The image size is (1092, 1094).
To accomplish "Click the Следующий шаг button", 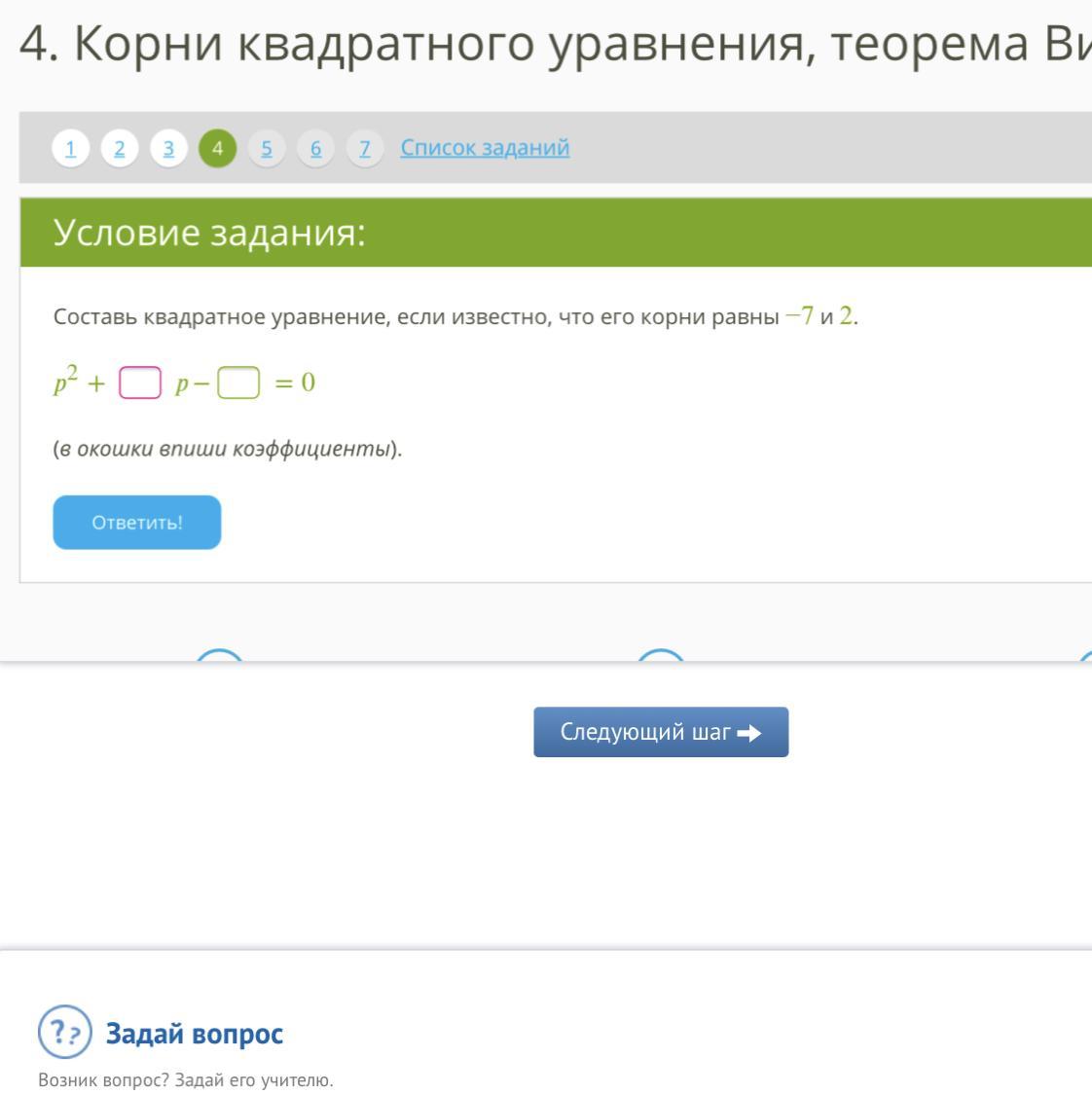I will coord(661,732).
